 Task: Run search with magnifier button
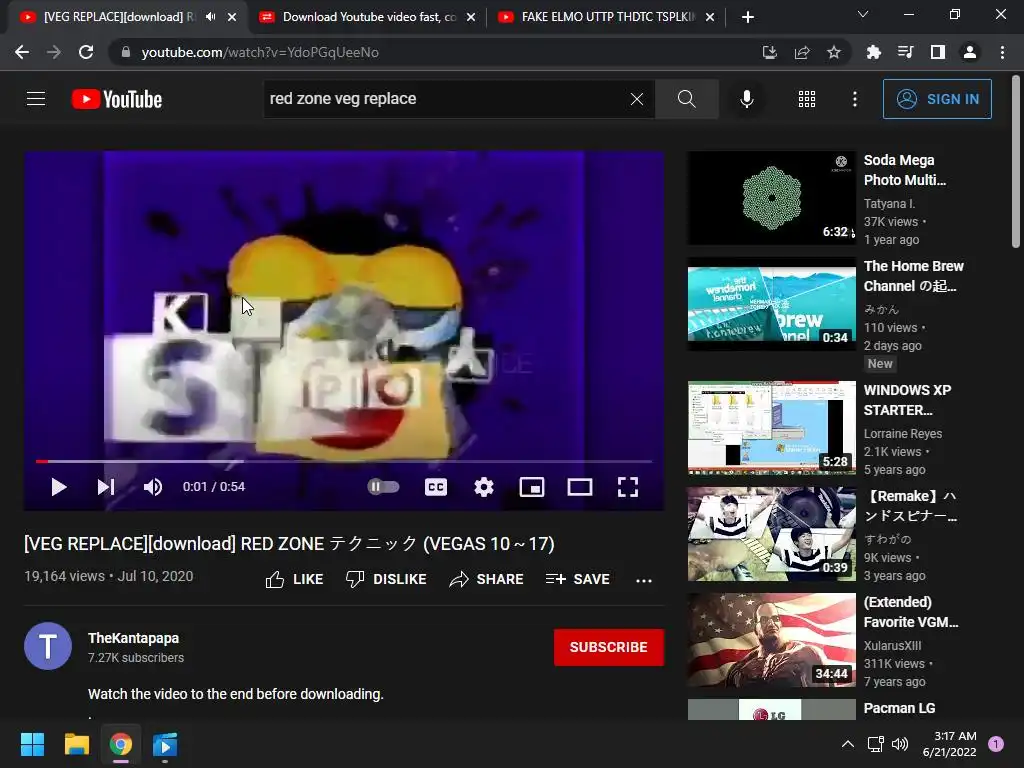pos(686,99)
